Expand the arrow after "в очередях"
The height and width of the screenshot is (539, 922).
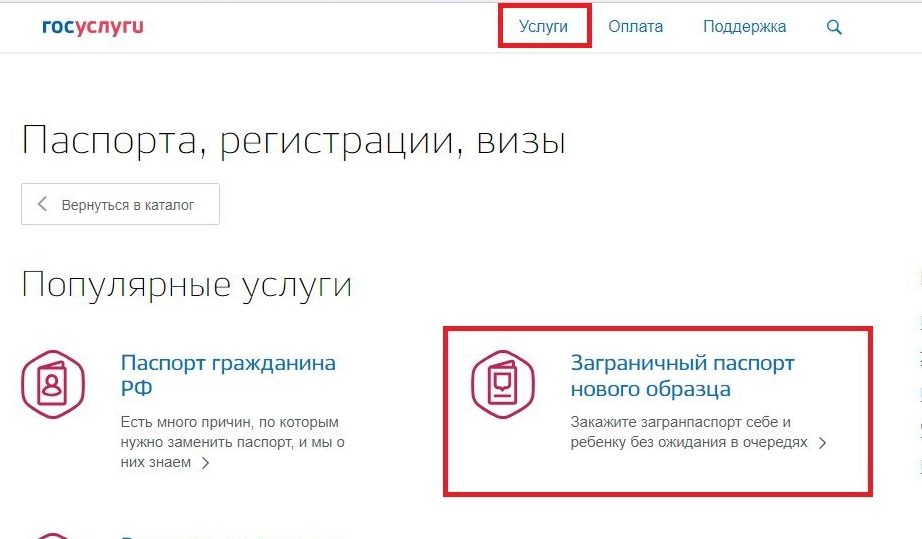click(823, 442)
